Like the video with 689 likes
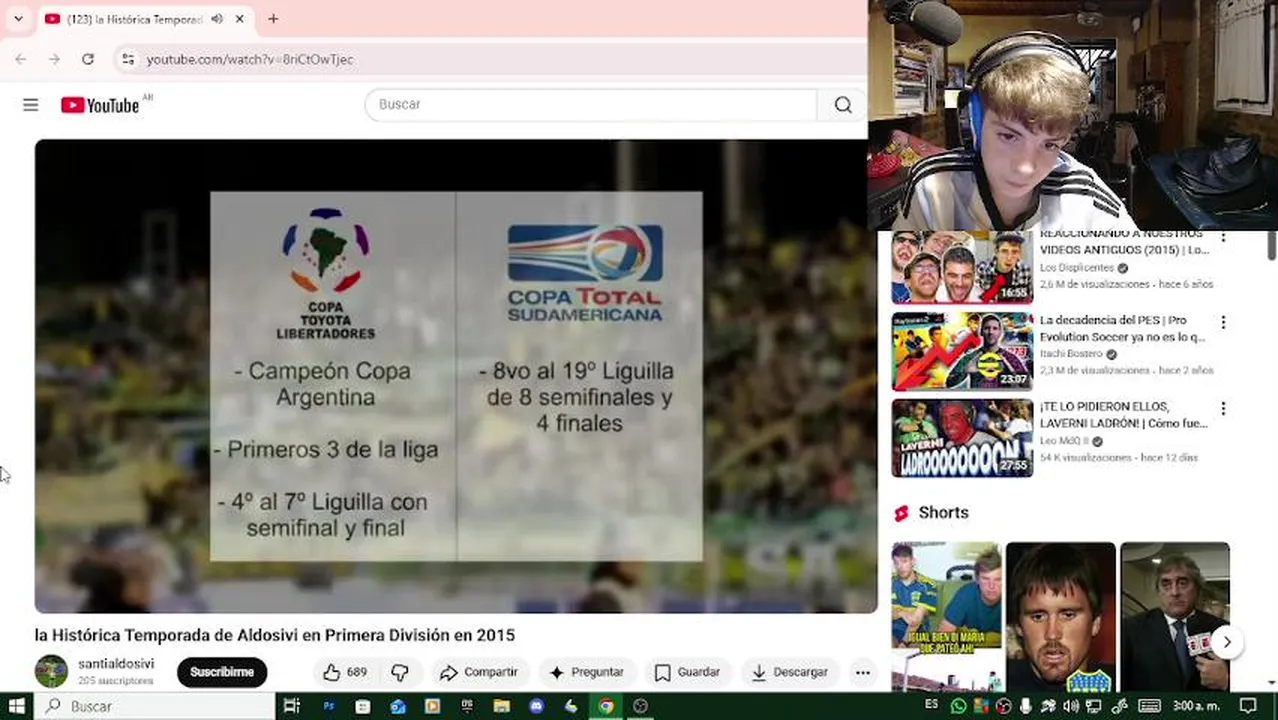1278x720 pixels. 345,672
